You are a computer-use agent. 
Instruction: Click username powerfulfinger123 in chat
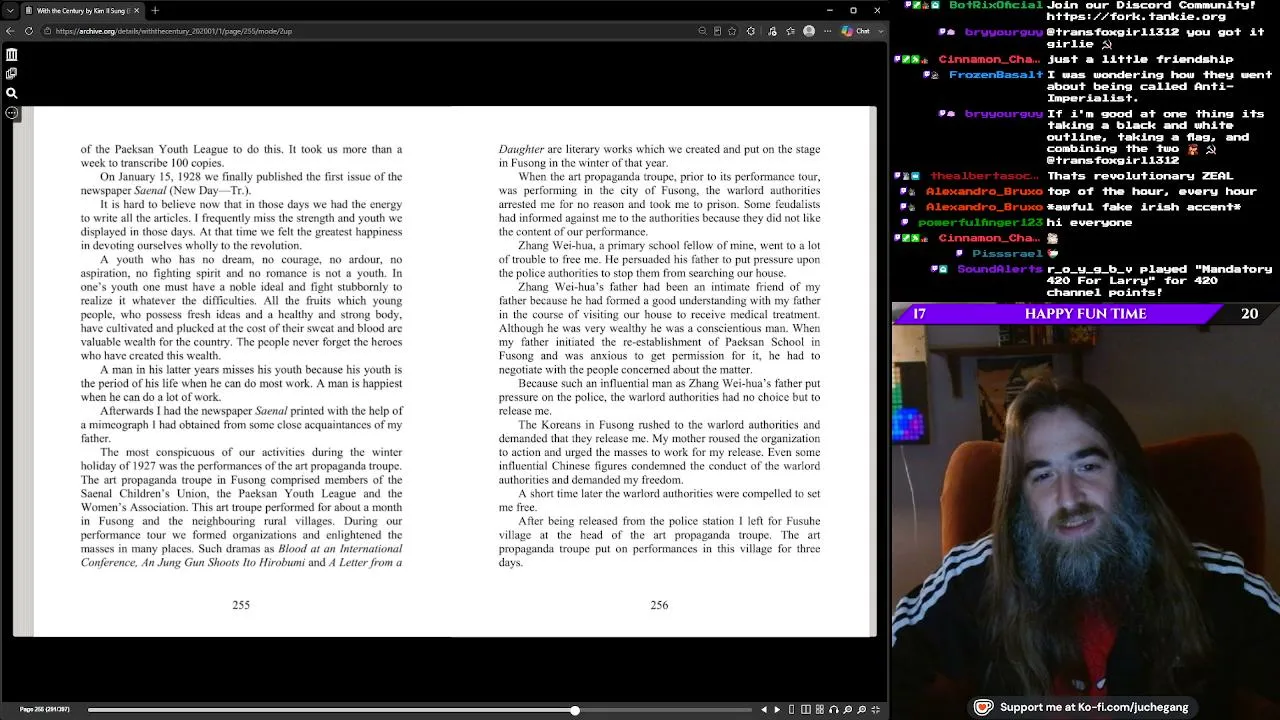980,223
